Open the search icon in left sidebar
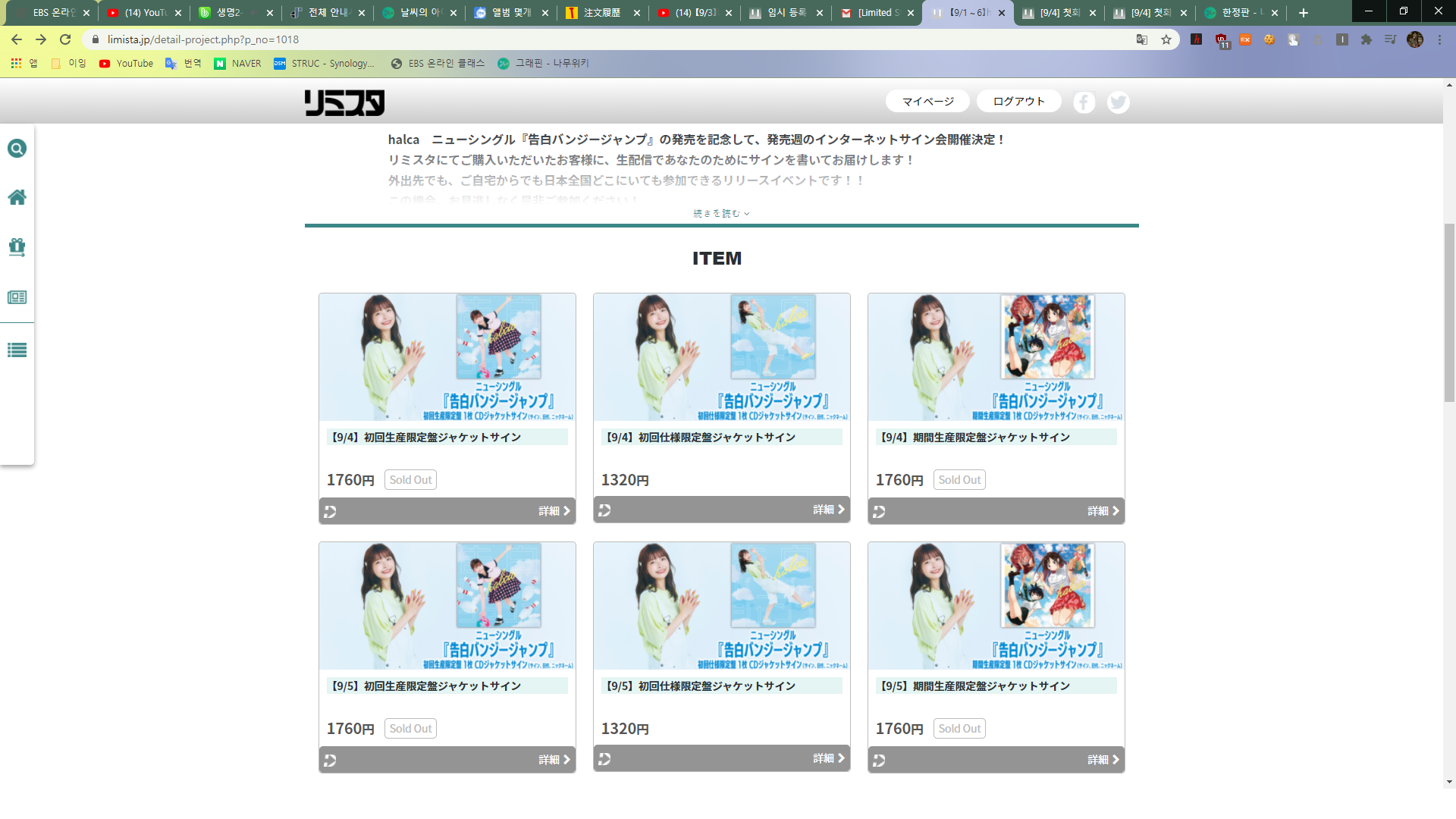 [17, 149]
